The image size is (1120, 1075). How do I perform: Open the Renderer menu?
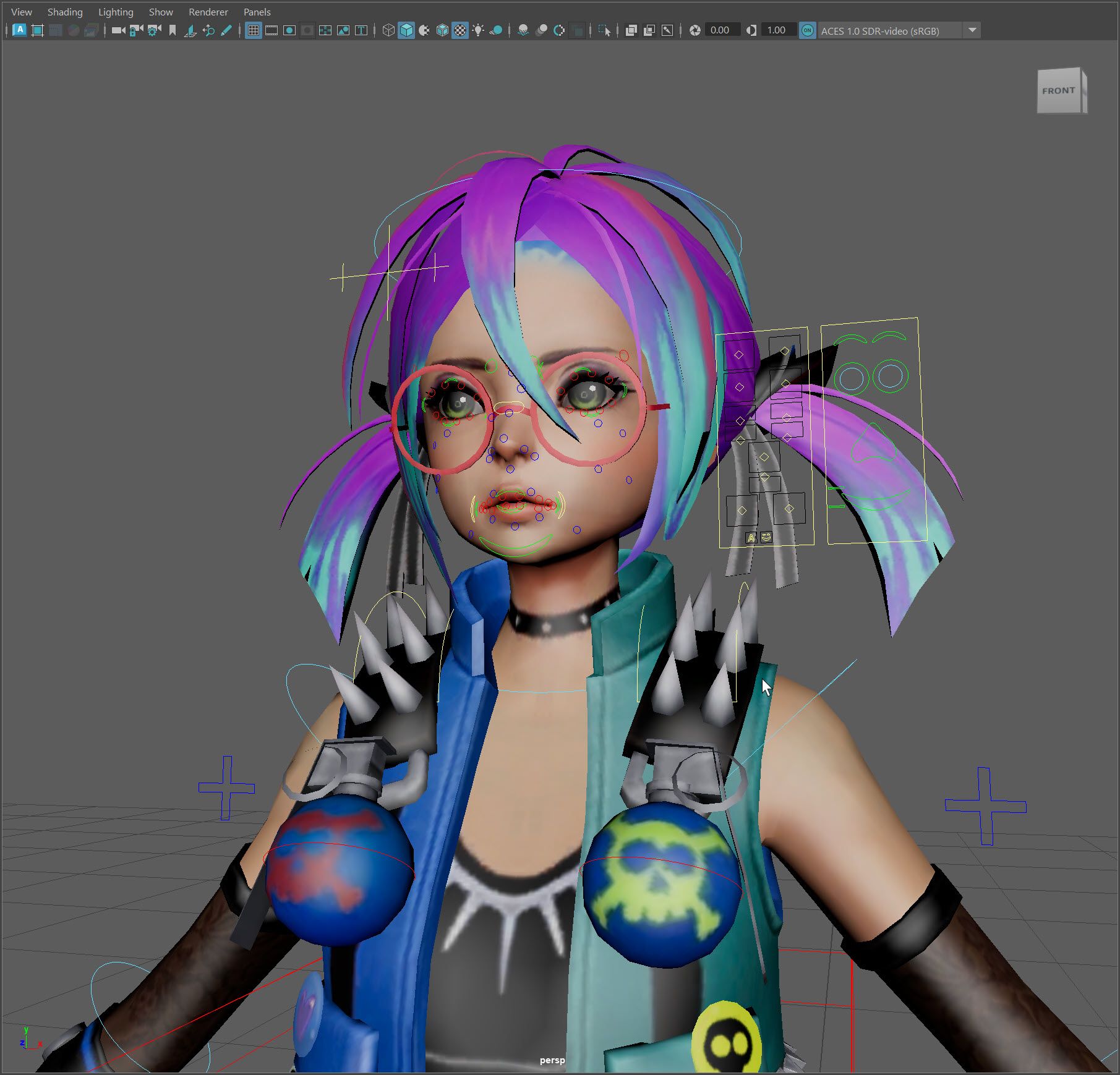208,12
